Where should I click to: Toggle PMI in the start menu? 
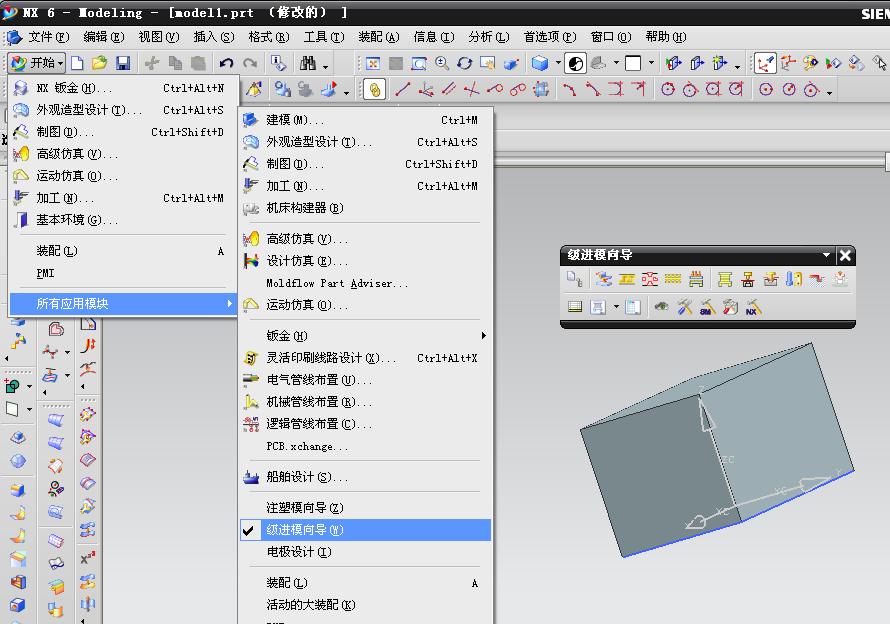[123, 273]
